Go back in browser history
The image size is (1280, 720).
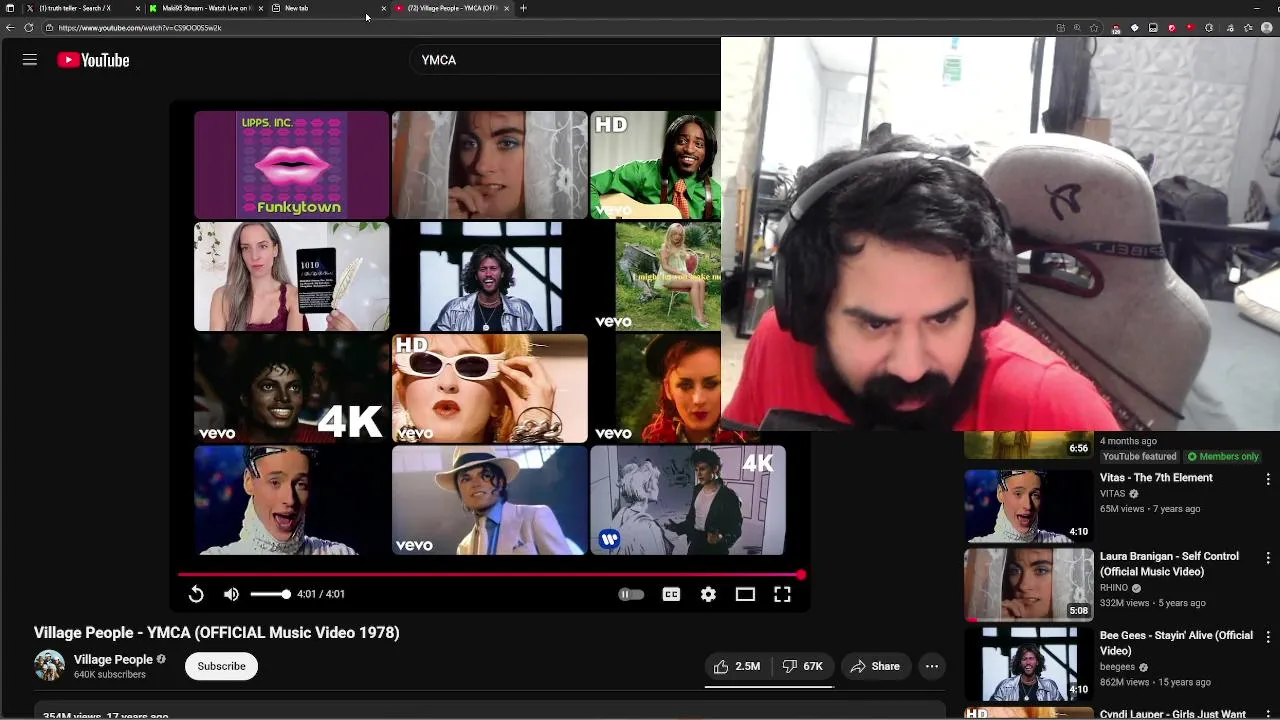tap(10, 28)
